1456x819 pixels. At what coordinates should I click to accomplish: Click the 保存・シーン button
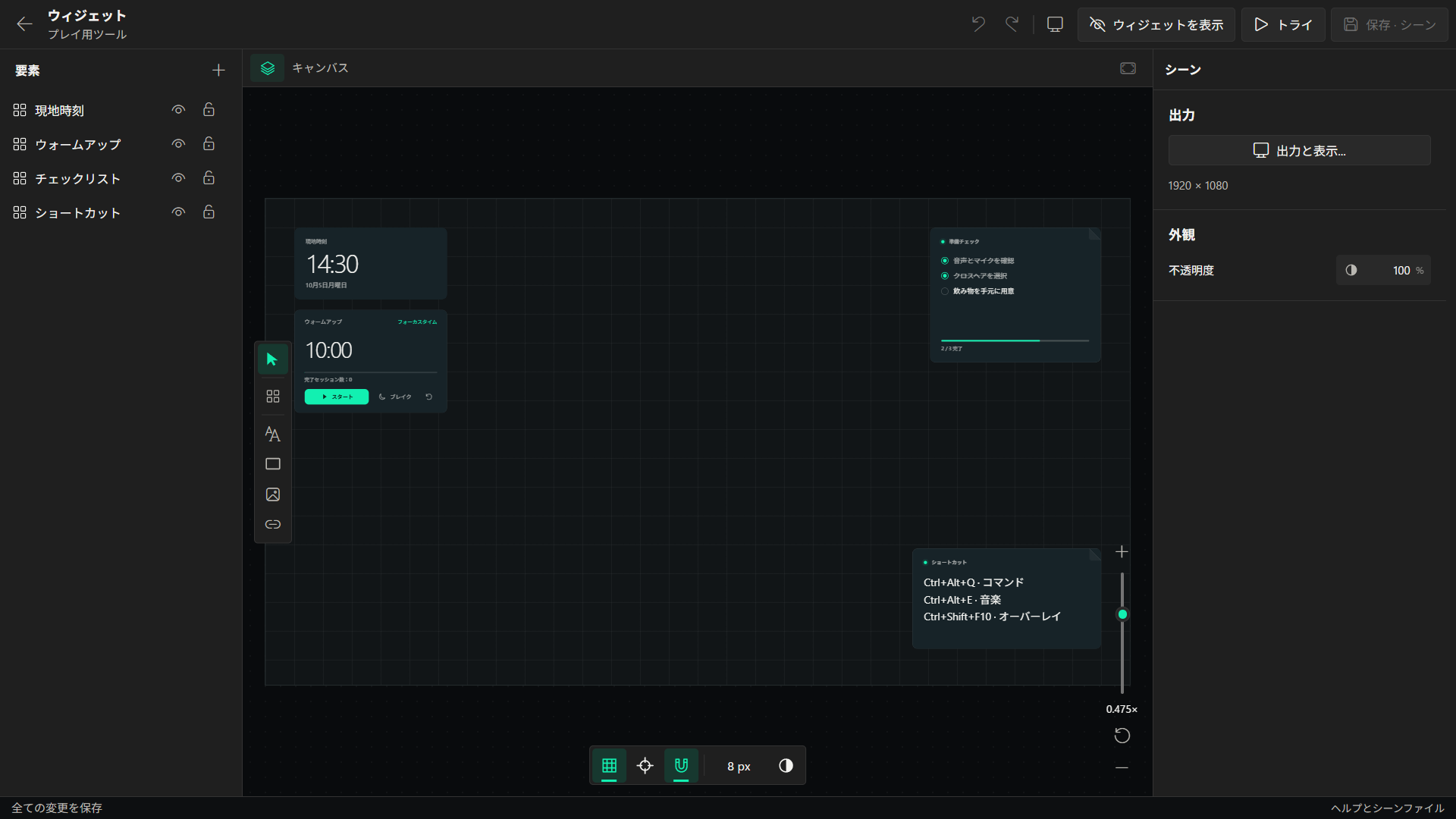point(1389,24)
